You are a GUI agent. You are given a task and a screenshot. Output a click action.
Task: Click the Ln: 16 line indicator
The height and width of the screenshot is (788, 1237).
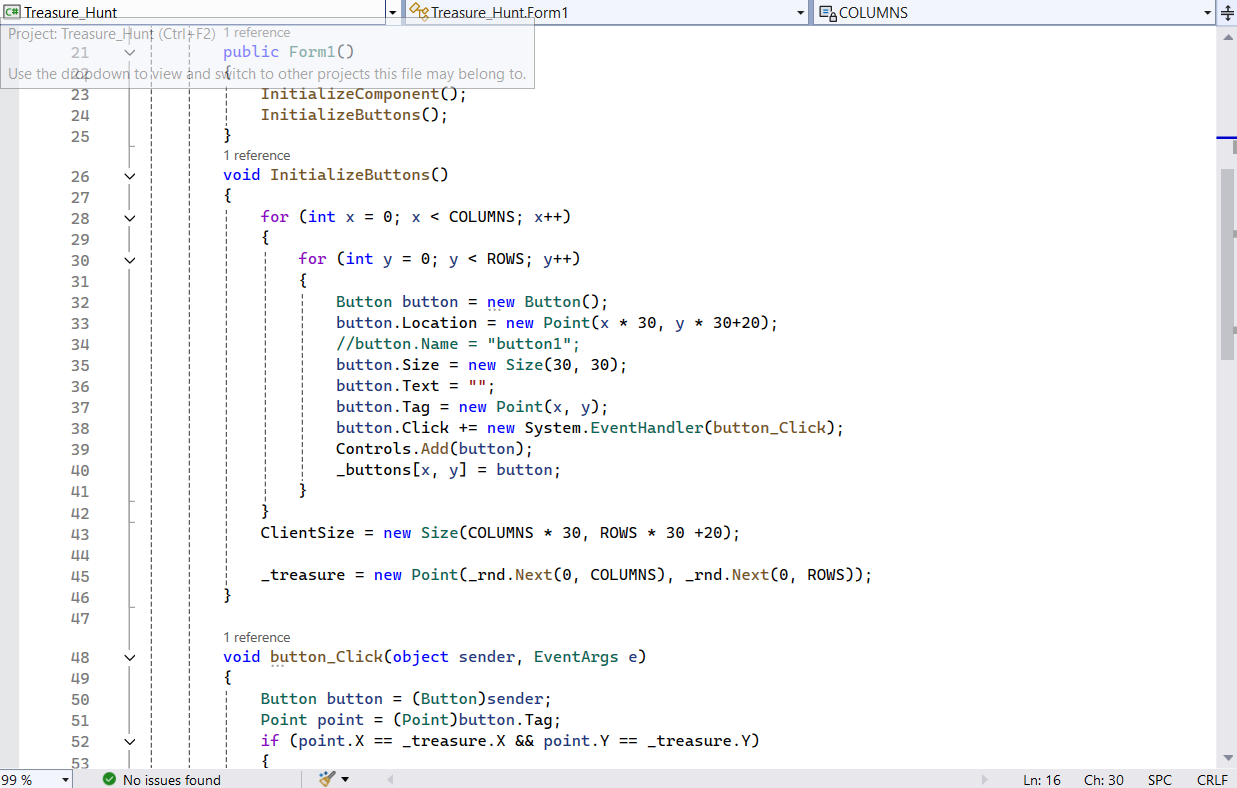pos(1042,780)
